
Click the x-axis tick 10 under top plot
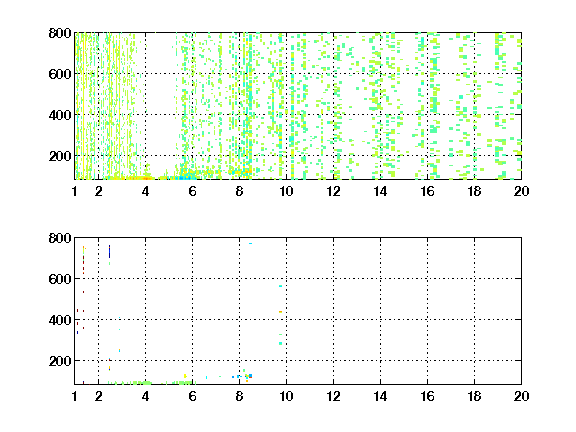286,191
